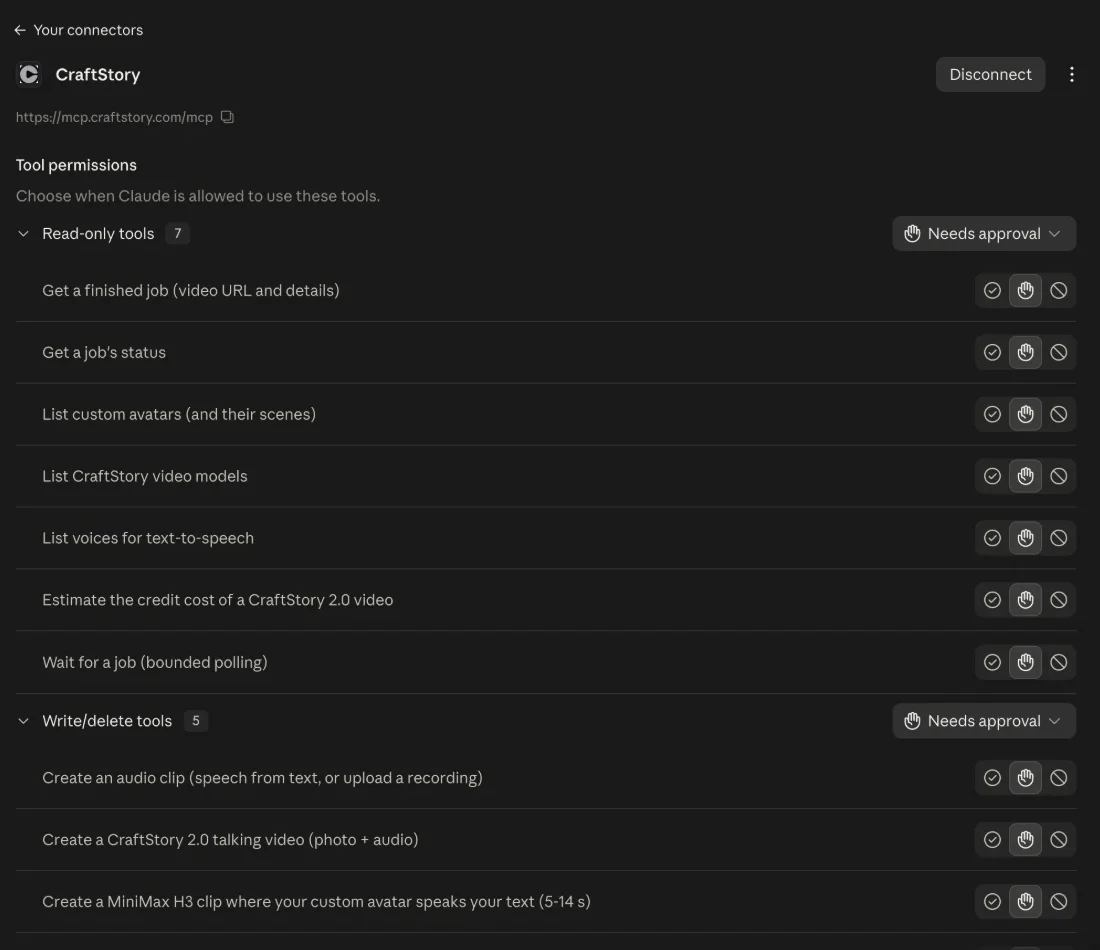The height and width of the screenshot is (950, 1100).
Task: Always allow Create a MiniMax H3 clip
Action: (x=992, y=902)
